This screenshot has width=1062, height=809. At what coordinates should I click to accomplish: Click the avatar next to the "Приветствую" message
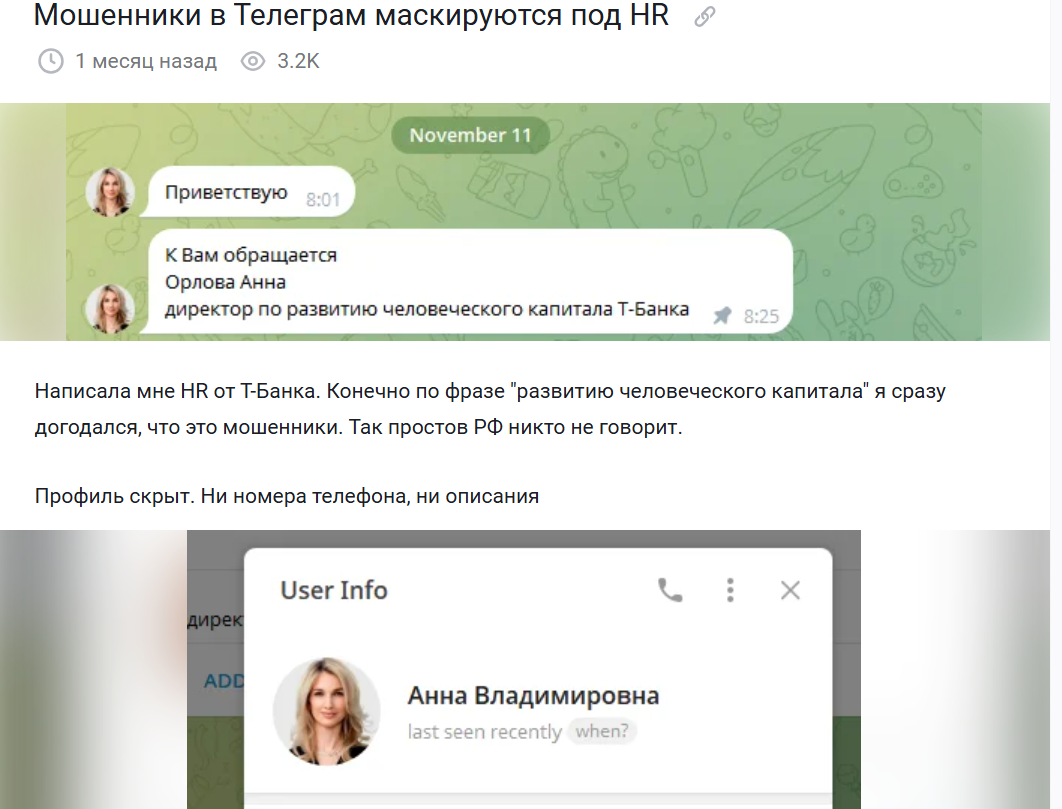pyautogui.click(x=110, y=192)
